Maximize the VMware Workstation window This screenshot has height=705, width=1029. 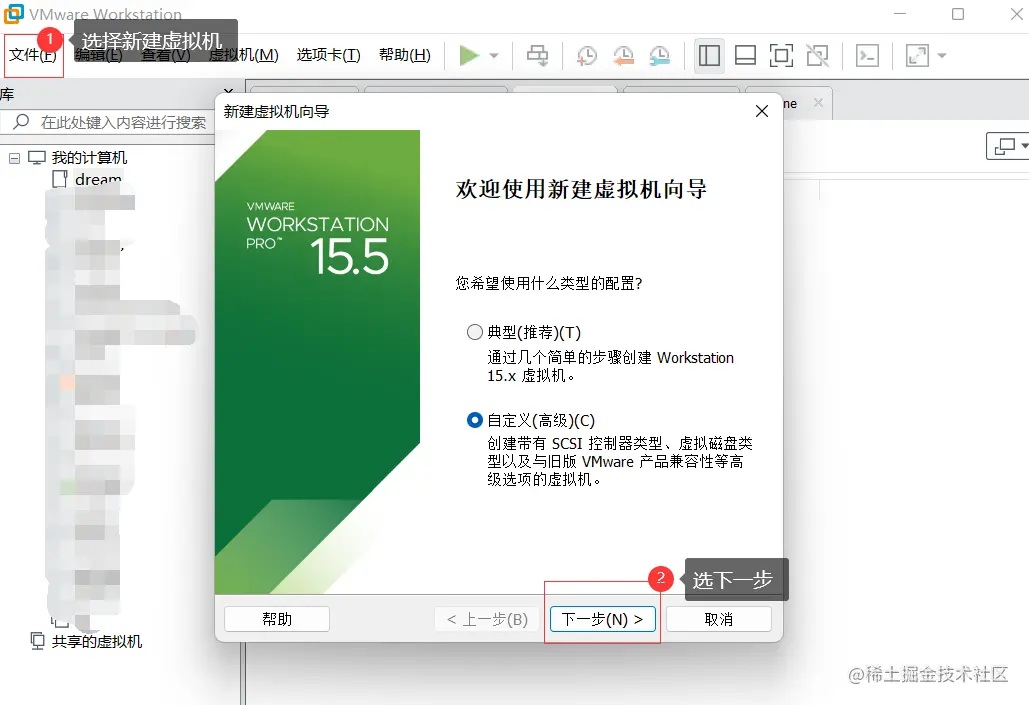(x=958, y=14)
